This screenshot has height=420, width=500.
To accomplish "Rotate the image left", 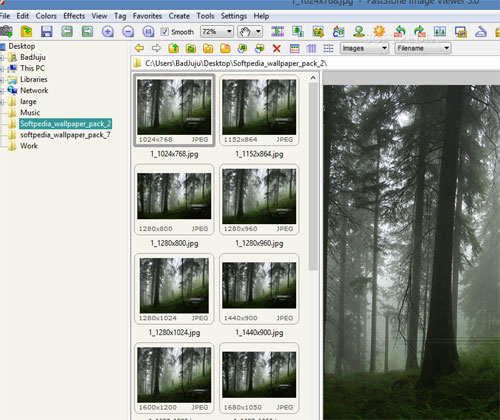I will point(399,31).
